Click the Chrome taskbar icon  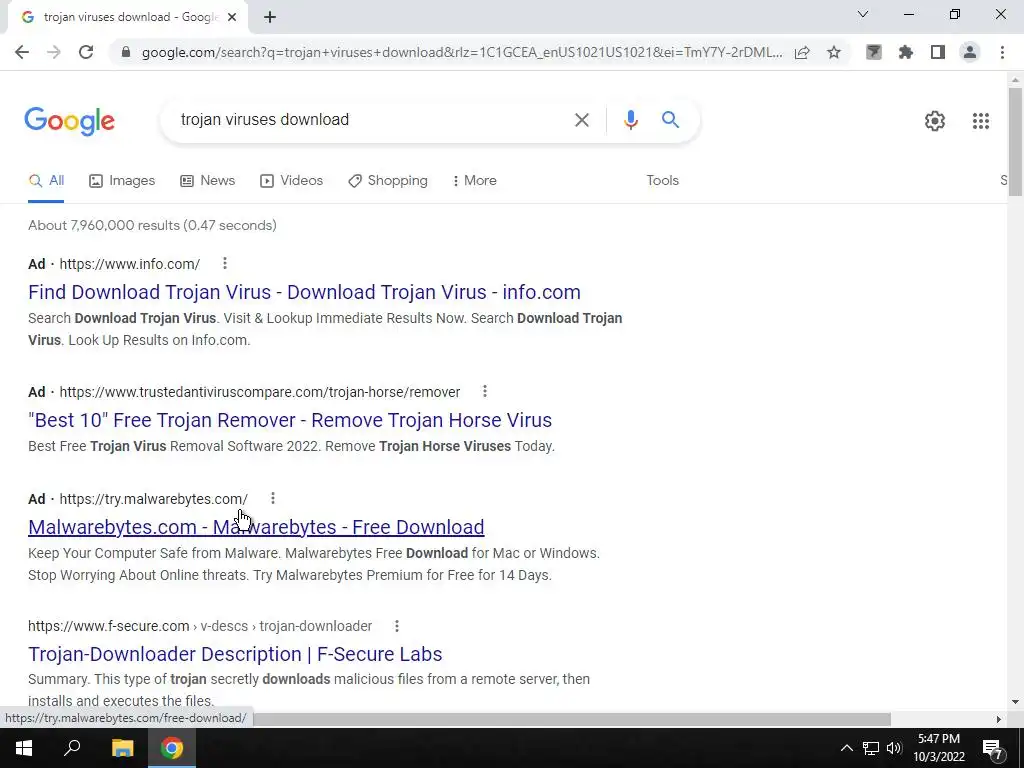click(x=172, y=748)
